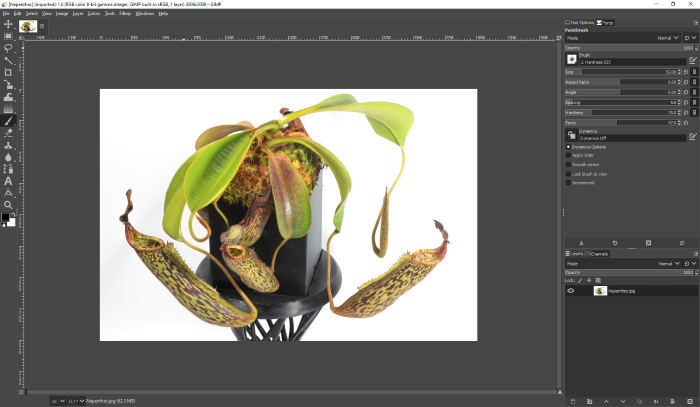Select the Free Select lasso tool

(8, 48)
